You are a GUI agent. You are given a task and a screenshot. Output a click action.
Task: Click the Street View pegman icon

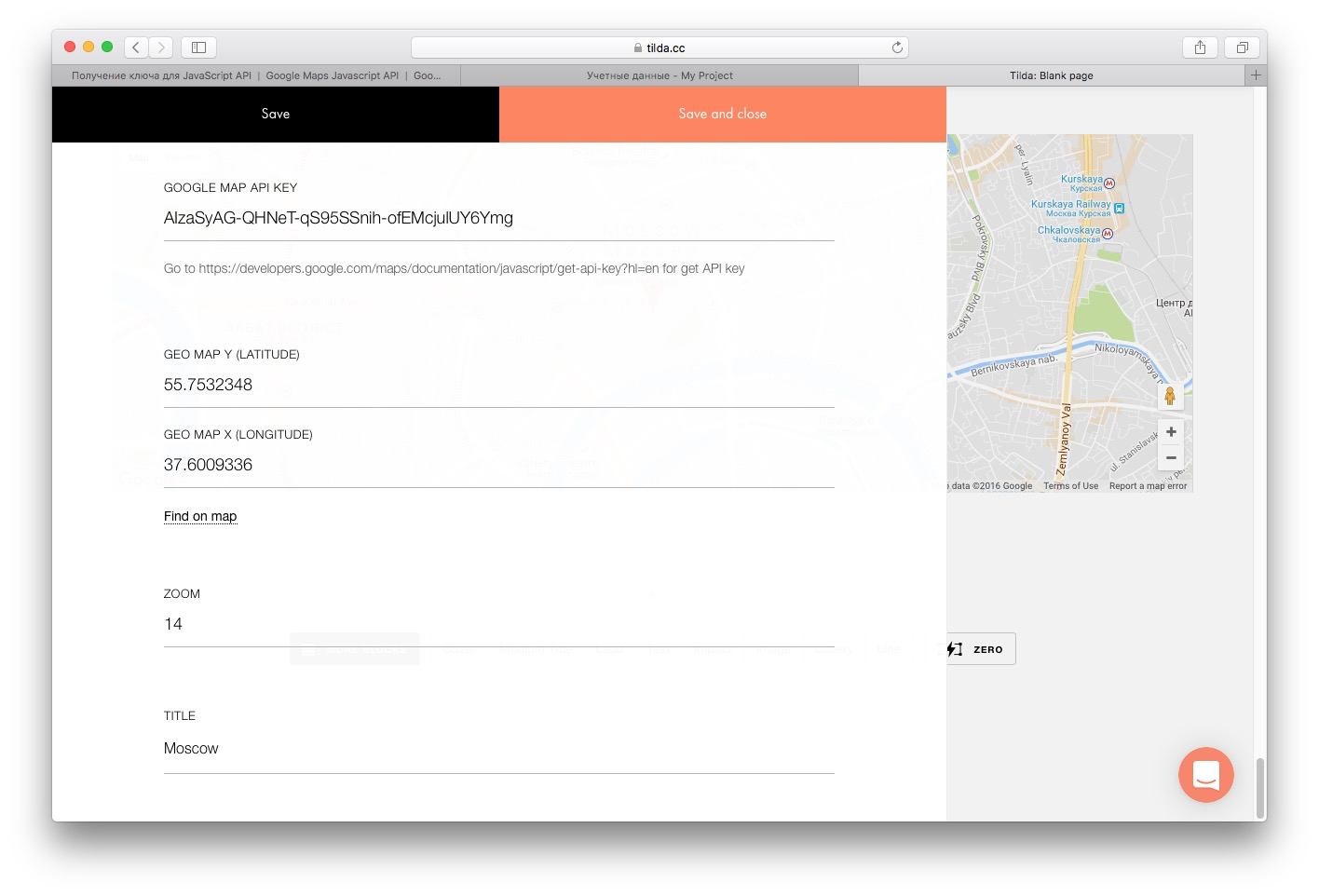point(1170,396)
